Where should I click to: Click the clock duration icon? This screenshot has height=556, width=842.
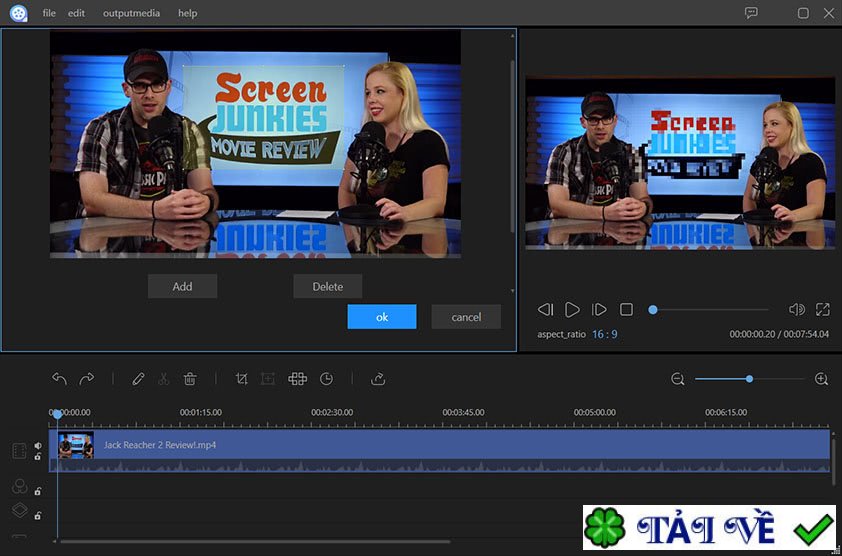[326, 379]
